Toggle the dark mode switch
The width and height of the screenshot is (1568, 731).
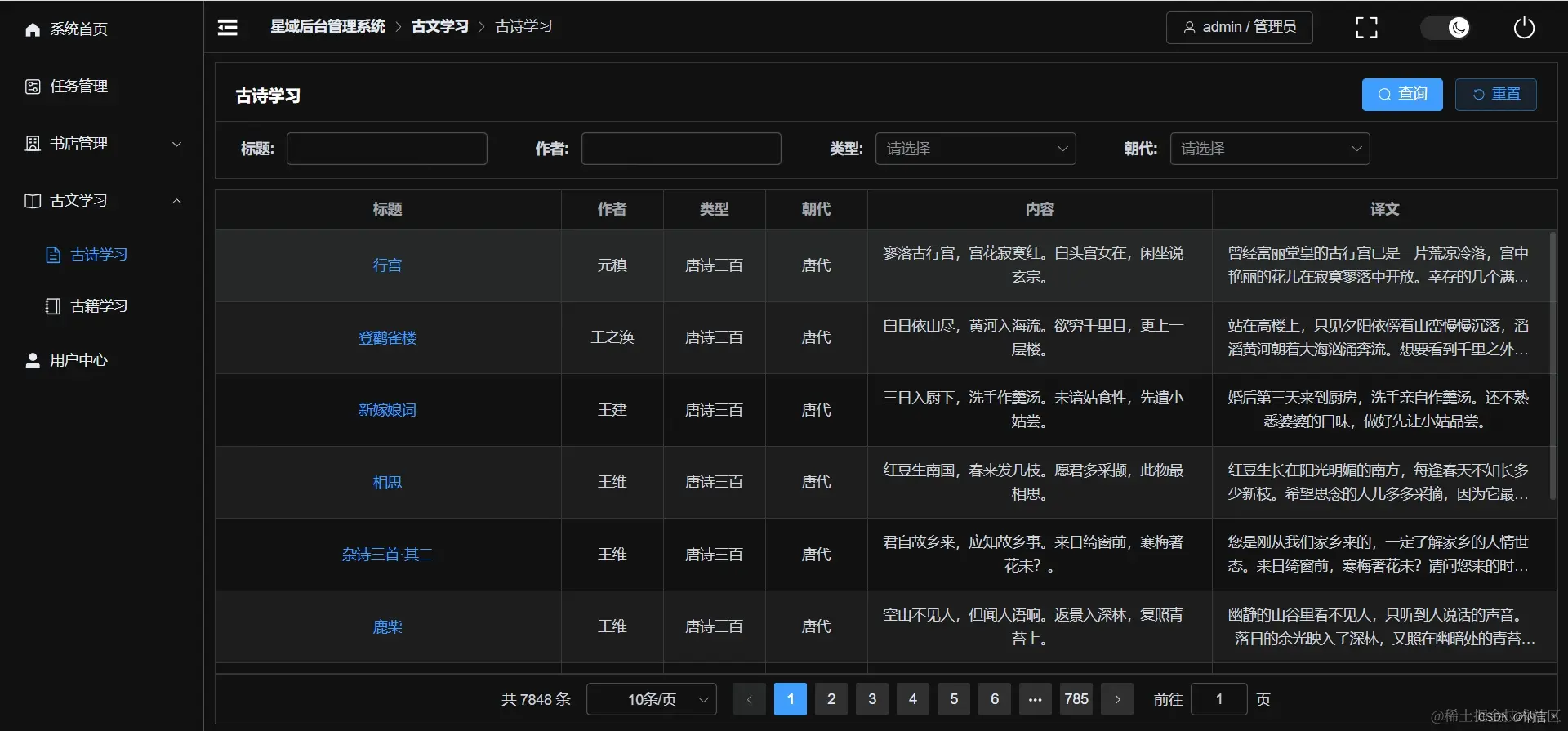(1445, 28)
